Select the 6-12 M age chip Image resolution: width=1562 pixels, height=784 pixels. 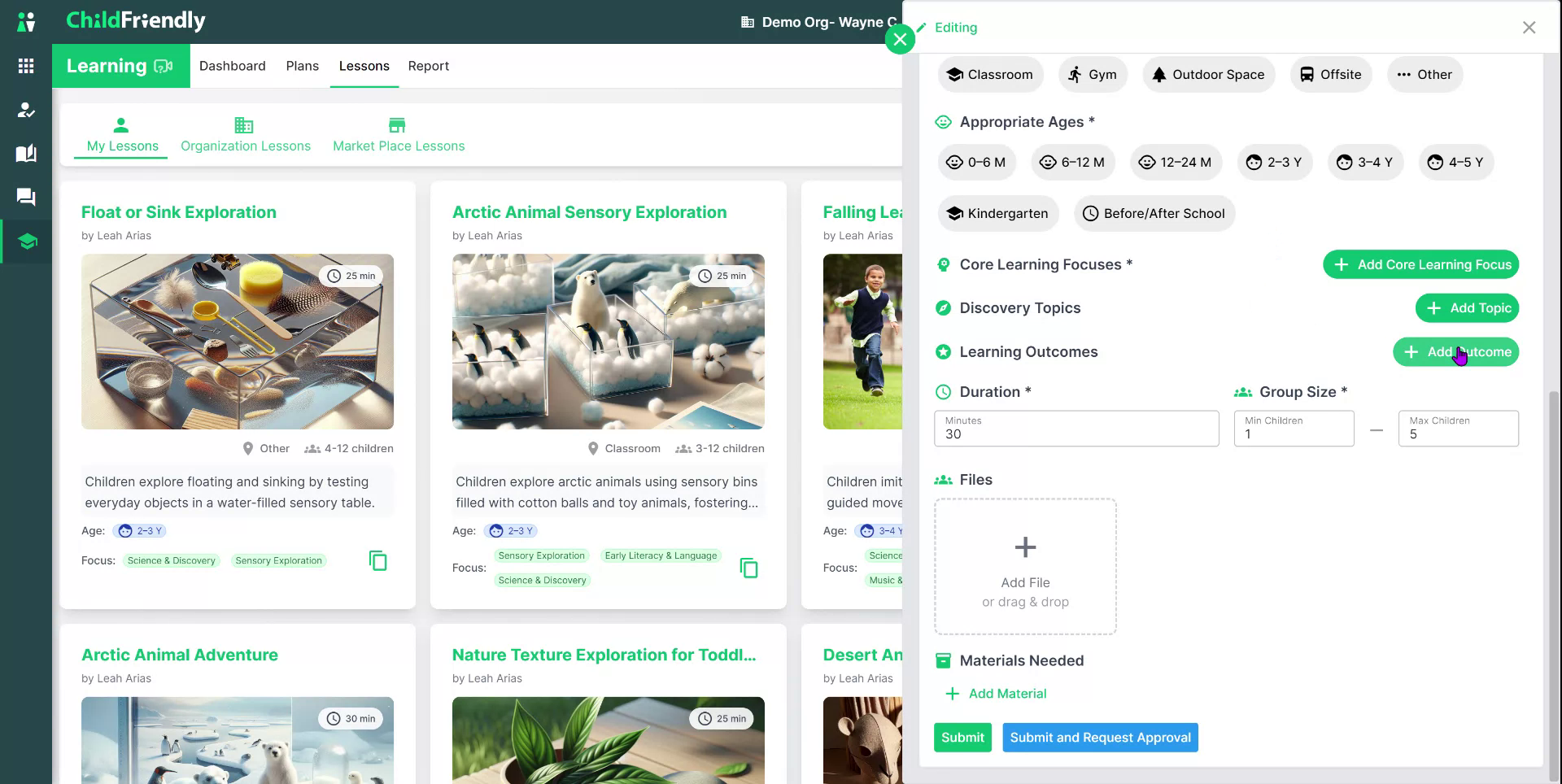[x=1073, y=163]
